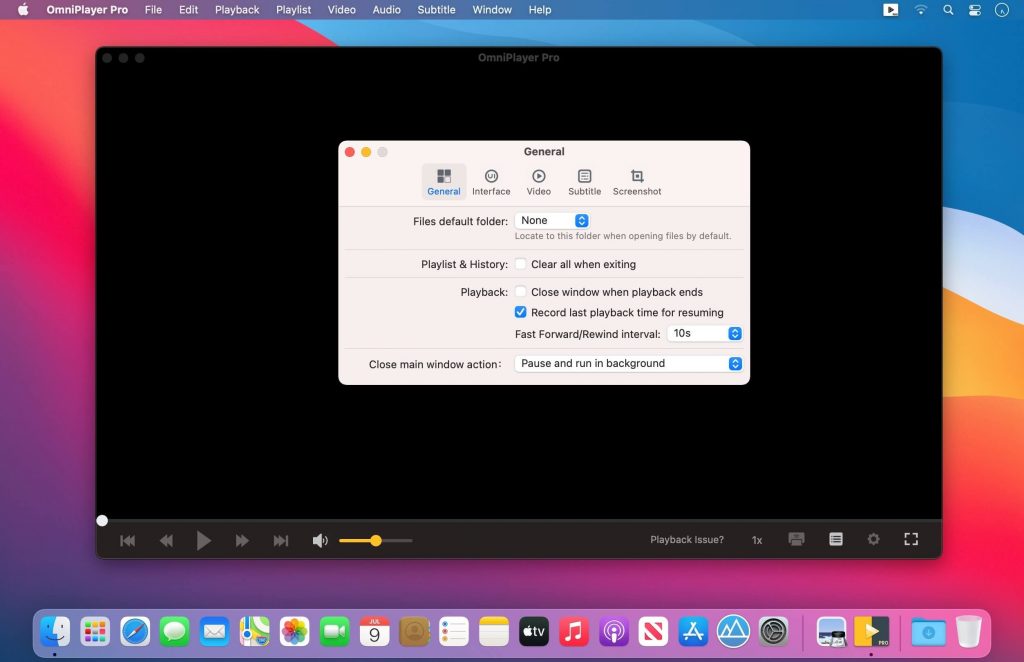Select the General preferences tab

(x=444, y=181)
